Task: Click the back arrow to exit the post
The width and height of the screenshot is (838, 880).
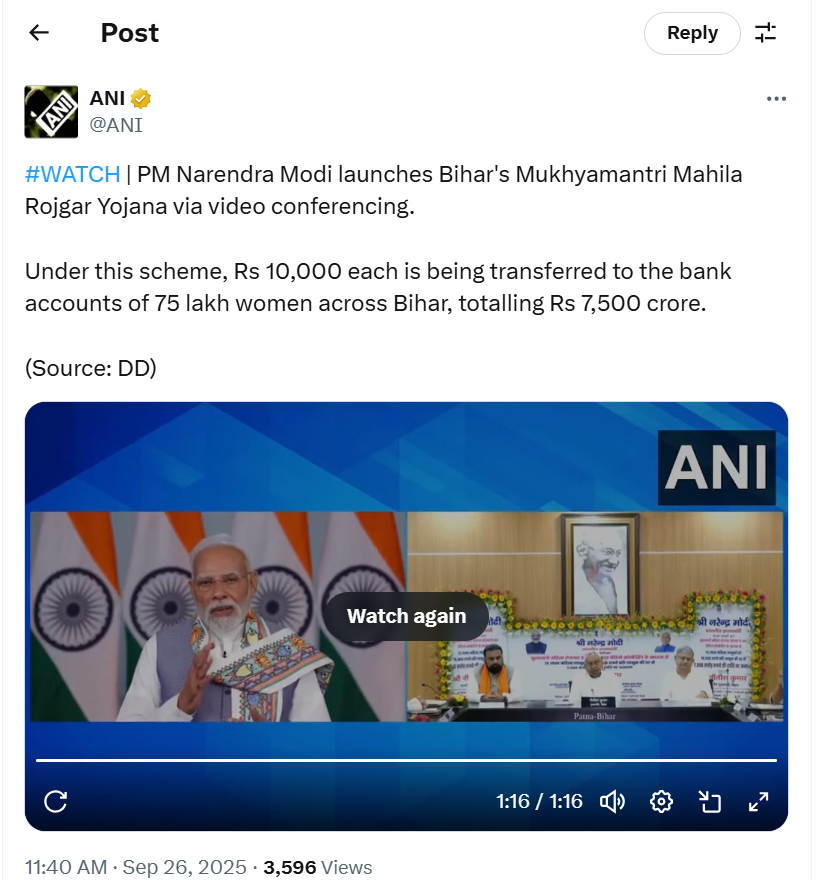Action: coord(38,32)
